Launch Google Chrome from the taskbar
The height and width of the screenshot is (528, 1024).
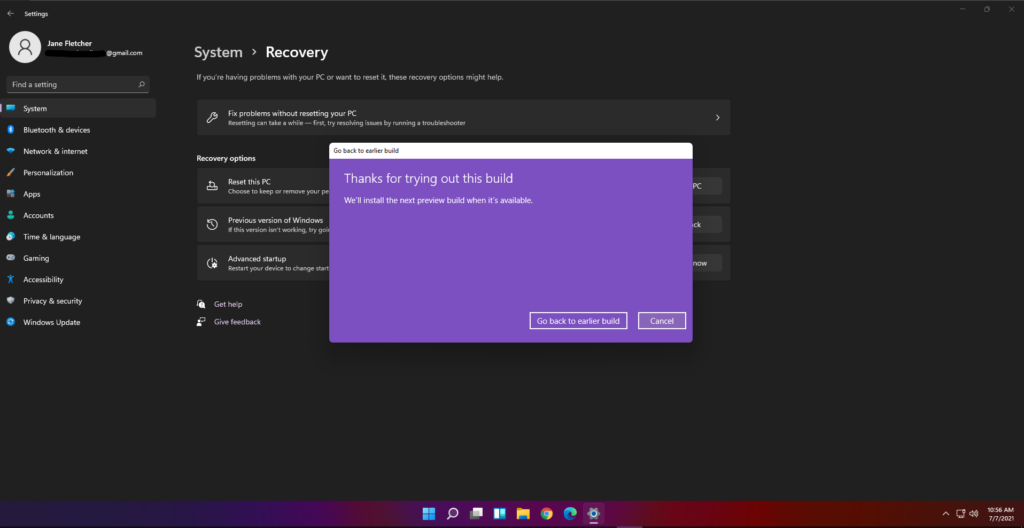(x=546, y=513)
